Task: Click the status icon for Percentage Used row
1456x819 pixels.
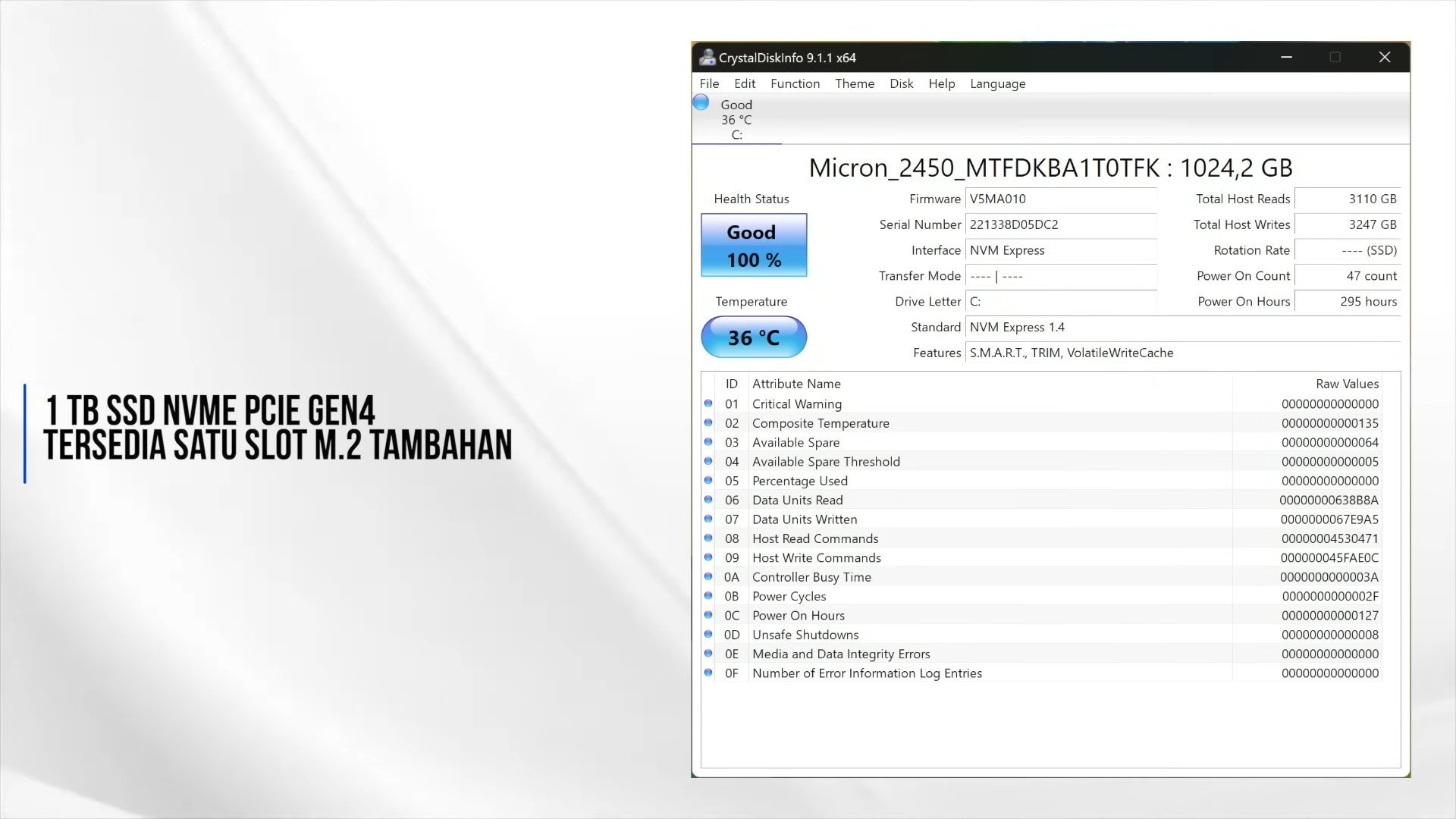Action: pyautogui.click(x=708, y=480)
